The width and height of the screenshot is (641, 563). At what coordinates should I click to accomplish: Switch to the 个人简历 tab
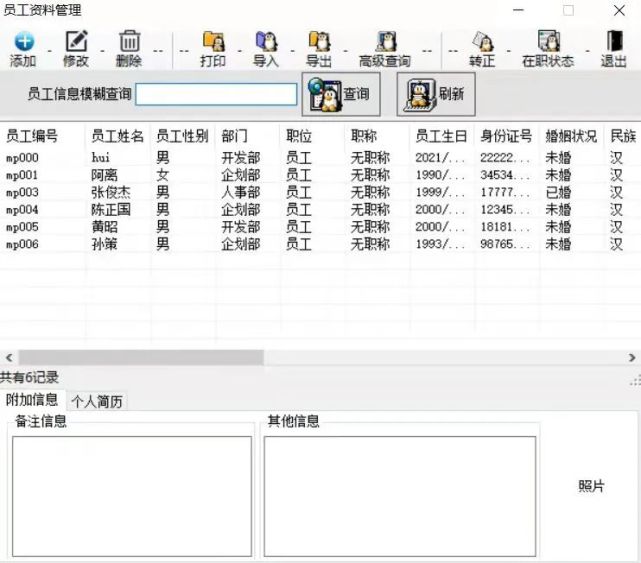coord(97,402)
